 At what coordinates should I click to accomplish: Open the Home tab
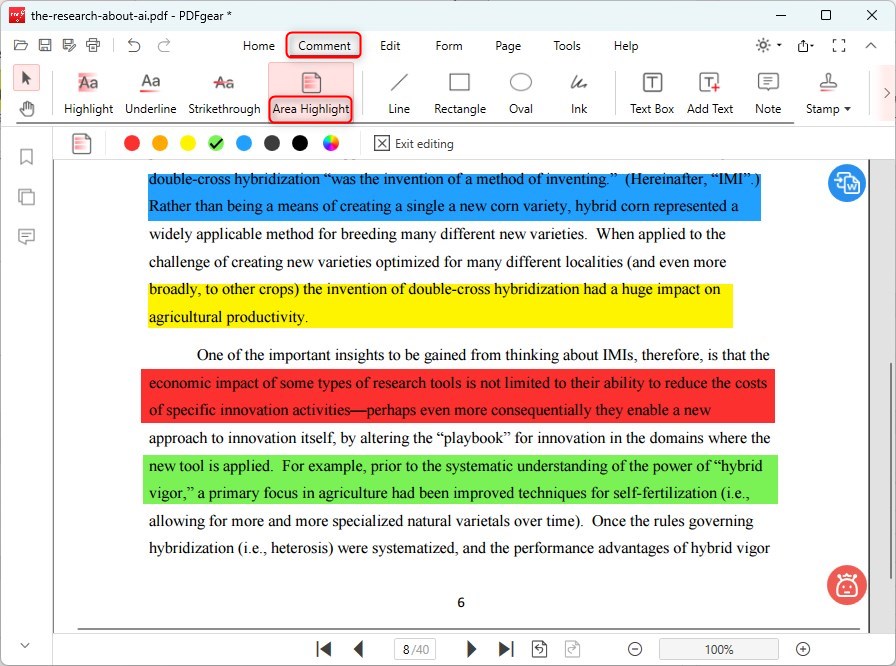coord(258,46)
